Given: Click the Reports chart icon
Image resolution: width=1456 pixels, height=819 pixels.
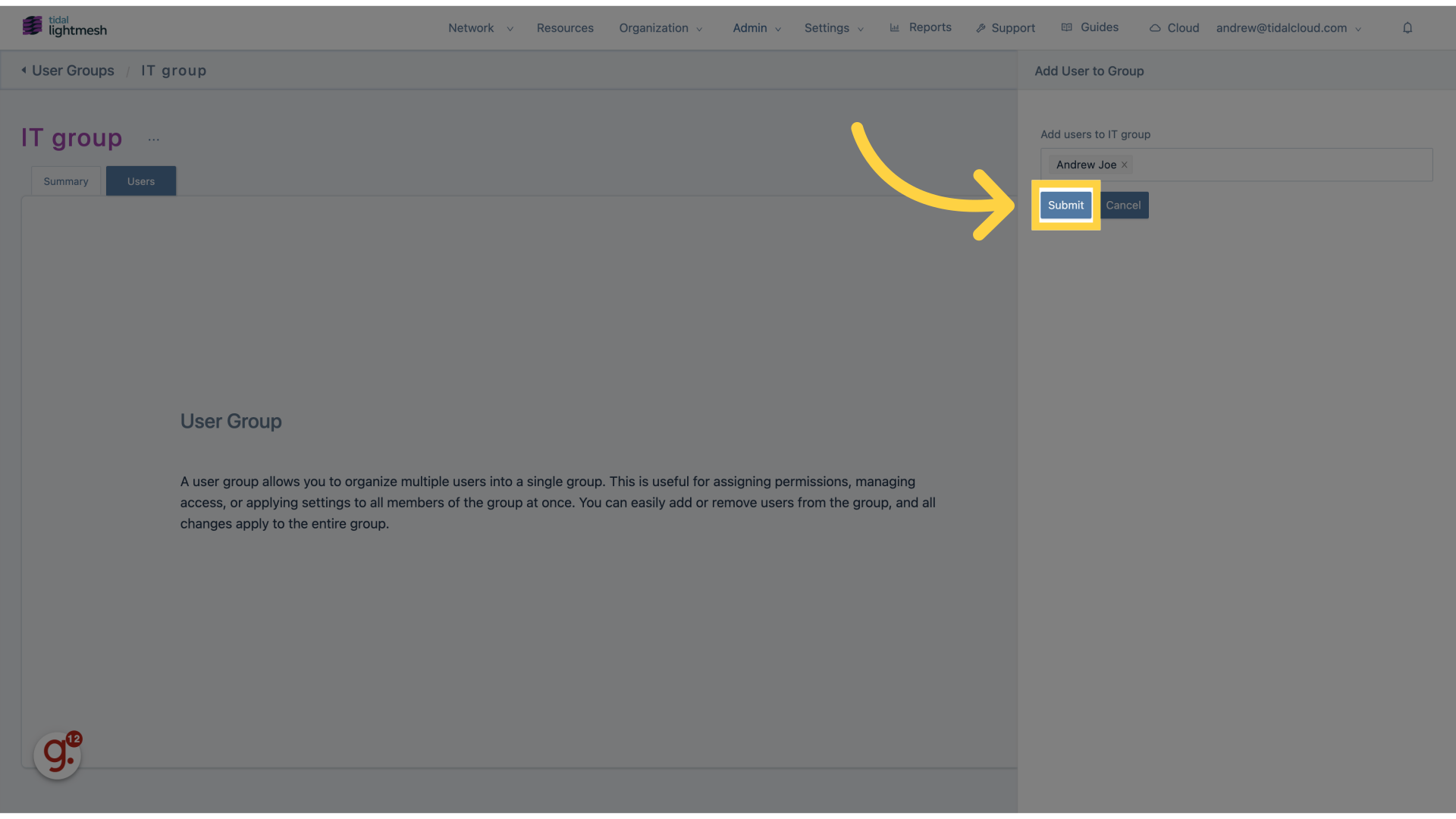Looking at the screenshot, I should [x=895, y=28].
